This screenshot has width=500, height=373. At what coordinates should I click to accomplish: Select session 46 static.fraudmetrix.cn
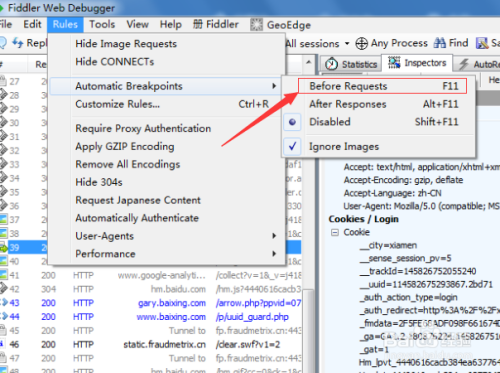click(151, 344)
